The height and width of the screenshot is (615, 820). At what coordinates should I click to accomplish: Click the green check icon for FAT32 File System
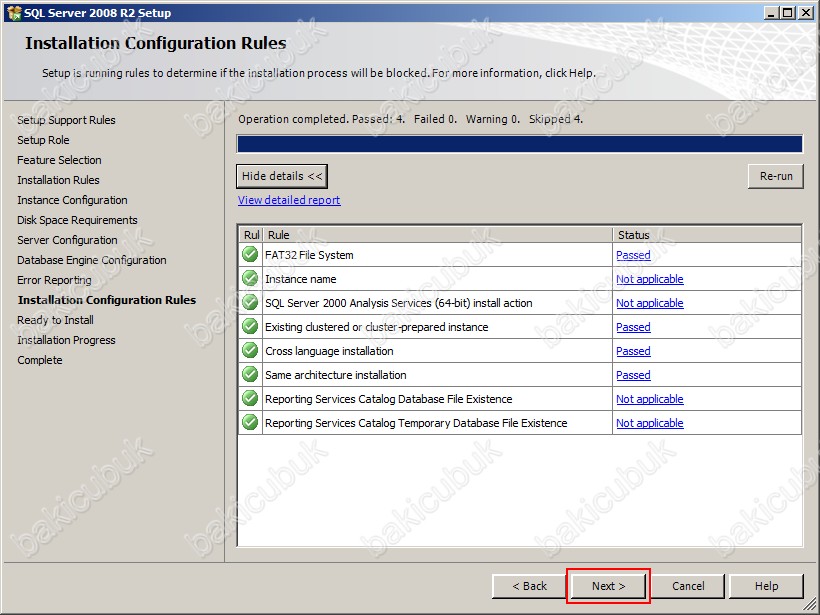250,255
